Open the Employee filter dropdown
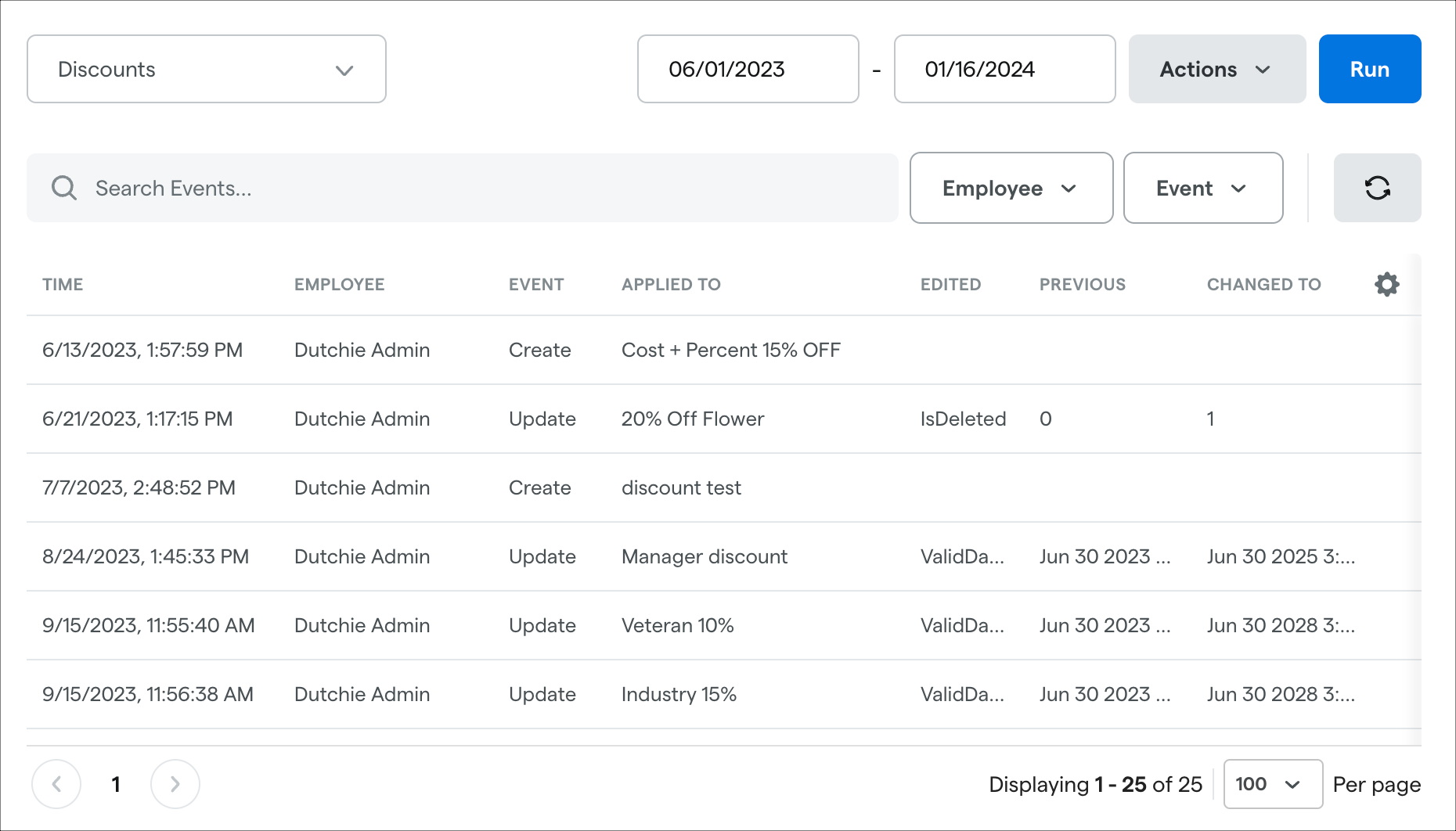The height and width of the screenshot is (831, 1456). [1011, 188]
